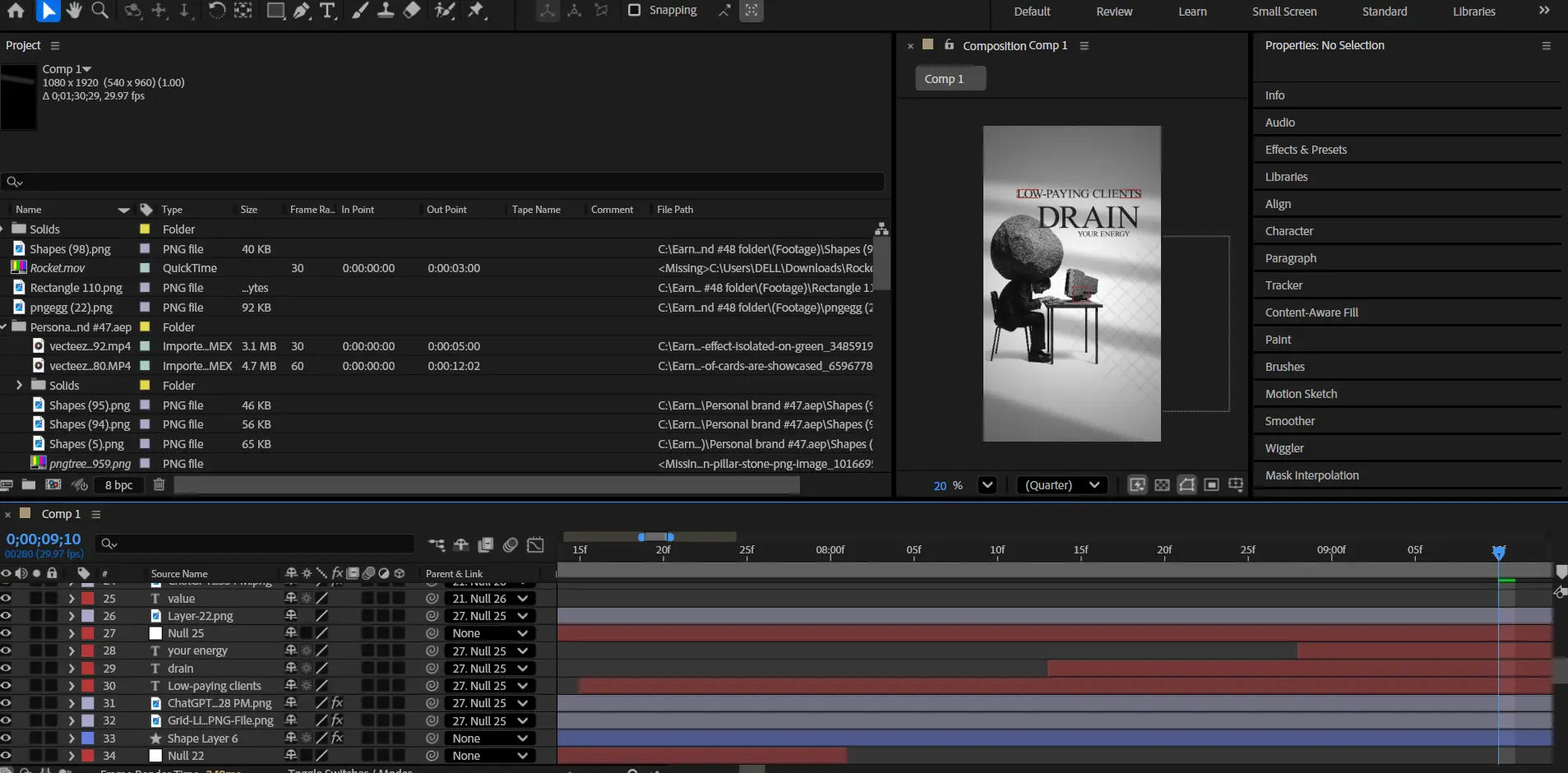Enable the Snapping checkbox
This screenshot has height=773, width=1568.
tap(634, 11)
